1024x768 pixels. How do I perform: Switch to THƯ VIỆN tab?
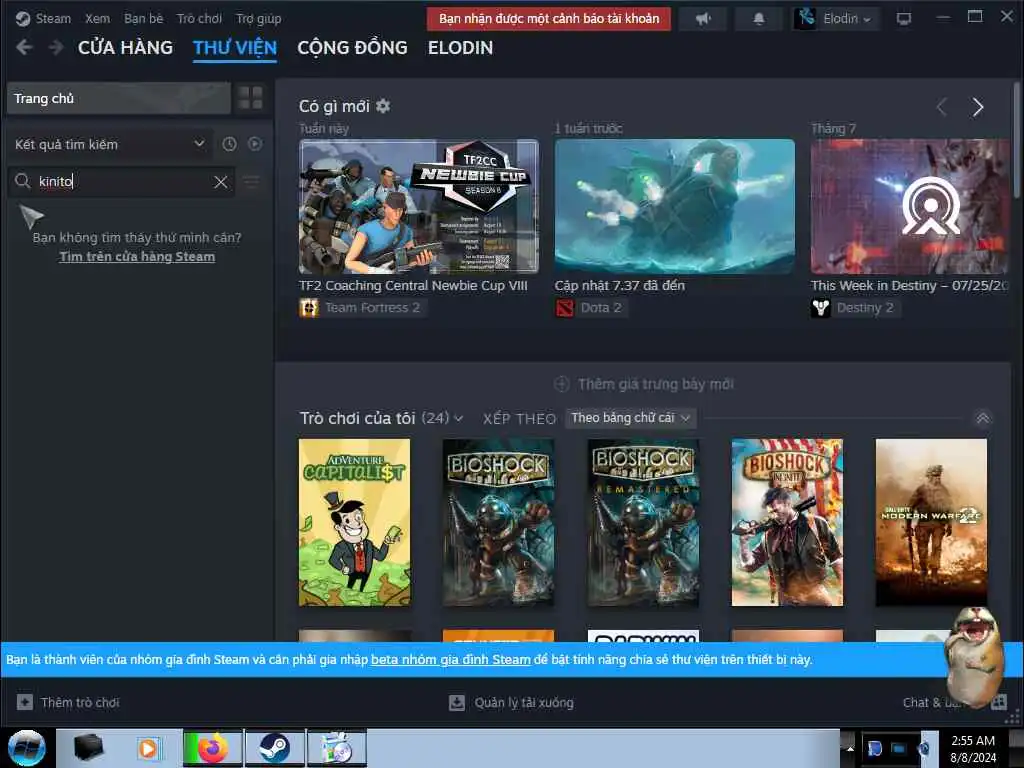coord(235,48)
